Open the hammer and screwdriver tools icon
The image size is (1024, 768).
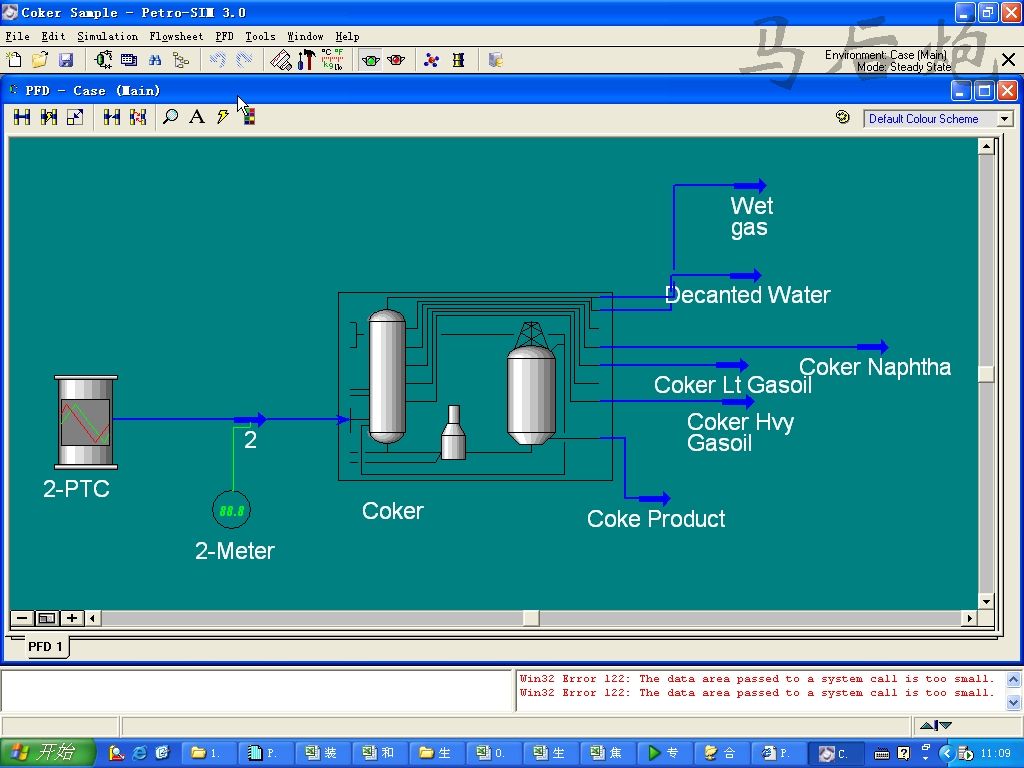point(307,60)
